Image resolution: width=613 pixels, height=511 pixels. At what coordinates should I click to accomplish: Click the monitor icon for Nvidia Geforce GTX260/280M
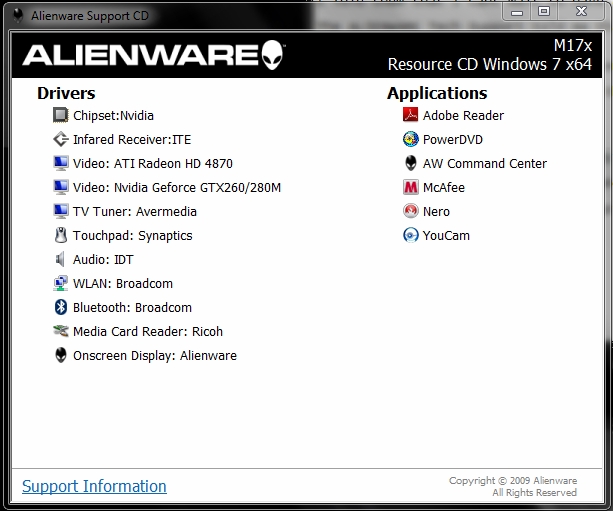(x=60, y=187)
